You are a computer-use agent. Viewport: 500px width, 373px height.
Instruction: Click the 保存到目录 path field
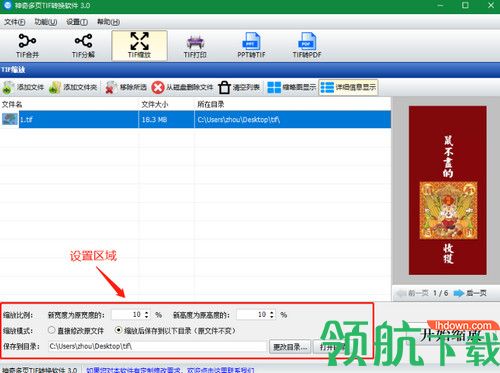(x=158, y=347)
